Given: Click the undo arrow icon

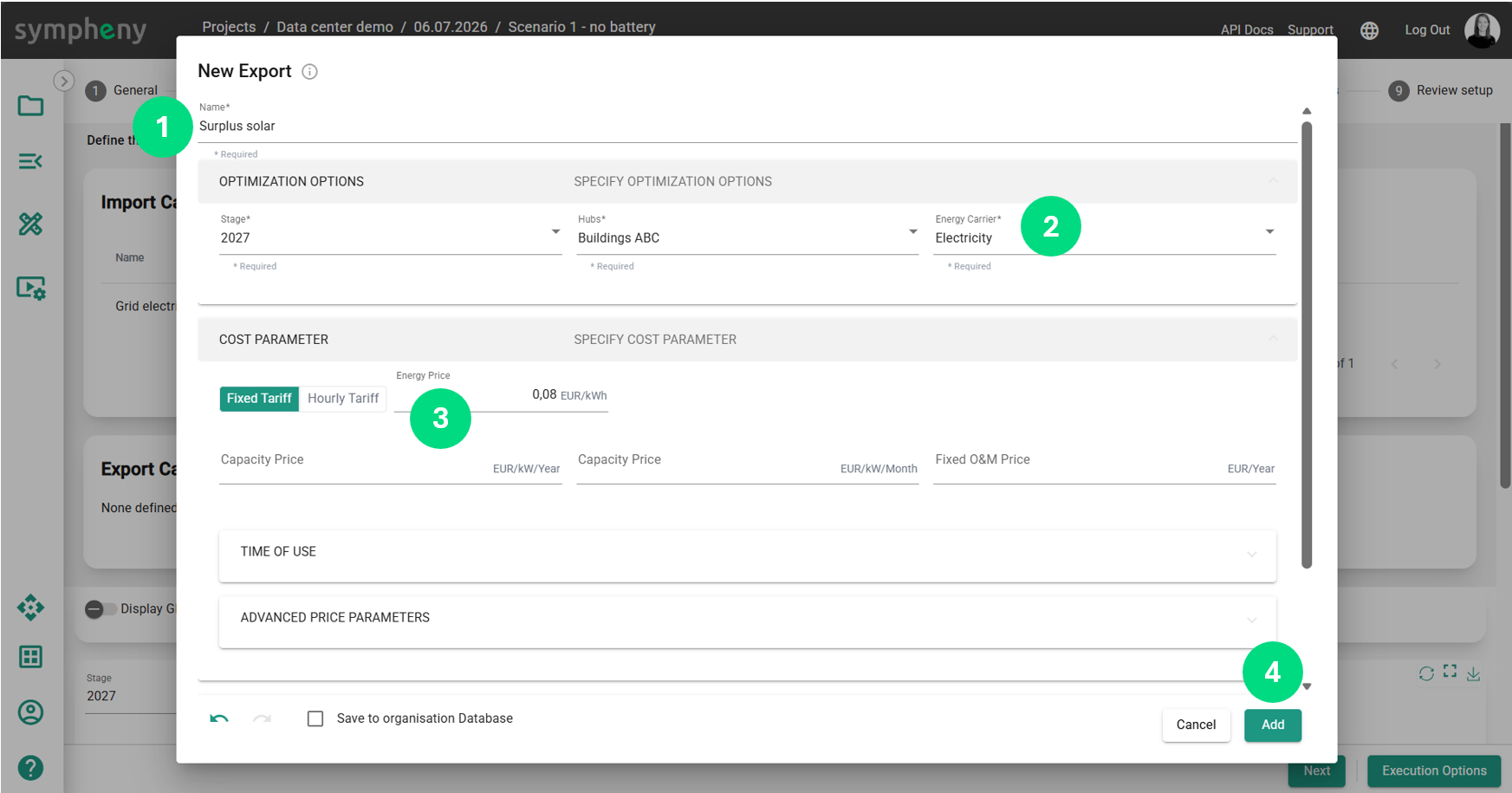Looking at the screenshot, I should tap(219, 718).
